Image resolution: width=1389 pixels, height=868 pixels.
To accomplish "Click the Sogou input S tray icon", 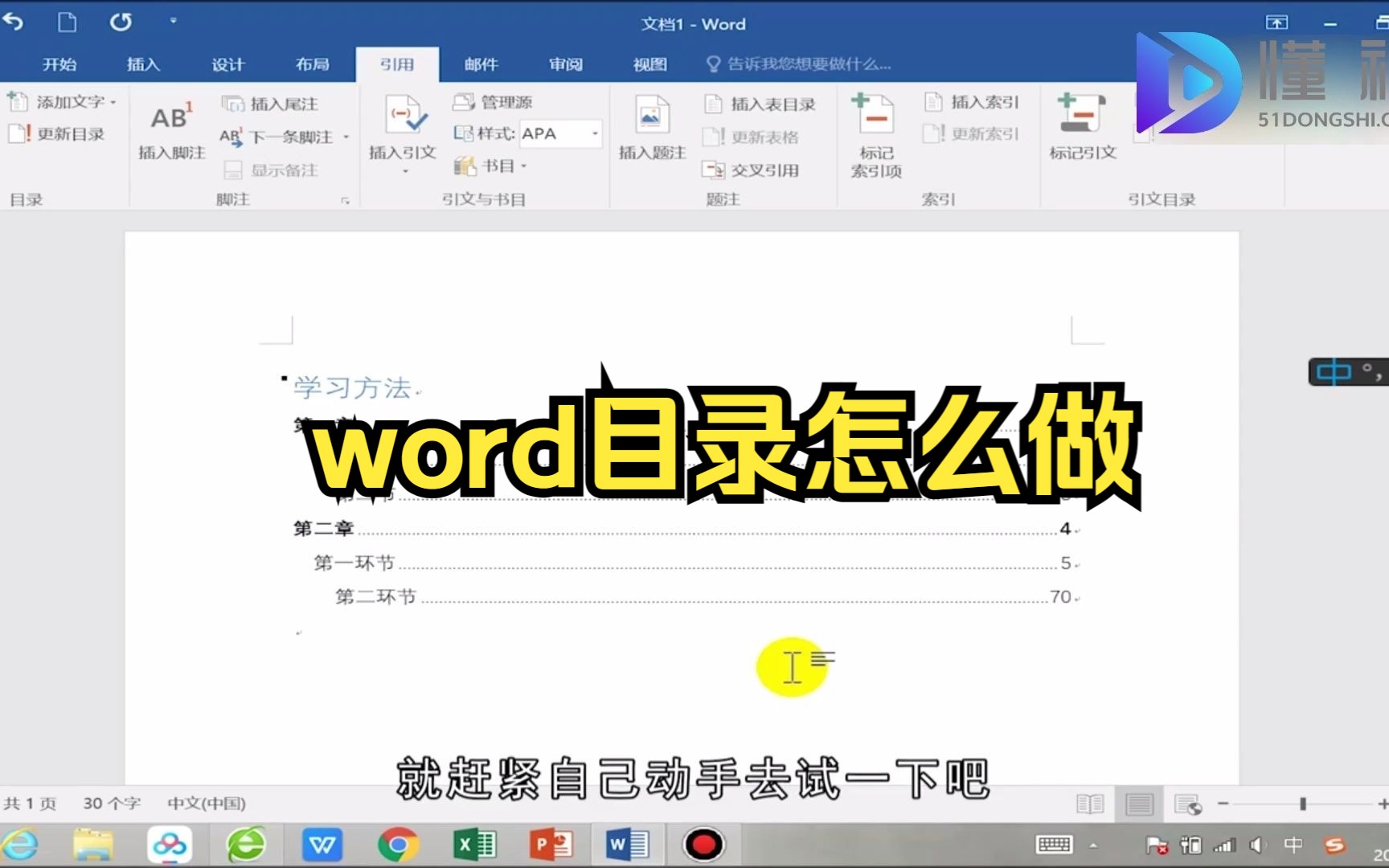I will pos(1335,845).
